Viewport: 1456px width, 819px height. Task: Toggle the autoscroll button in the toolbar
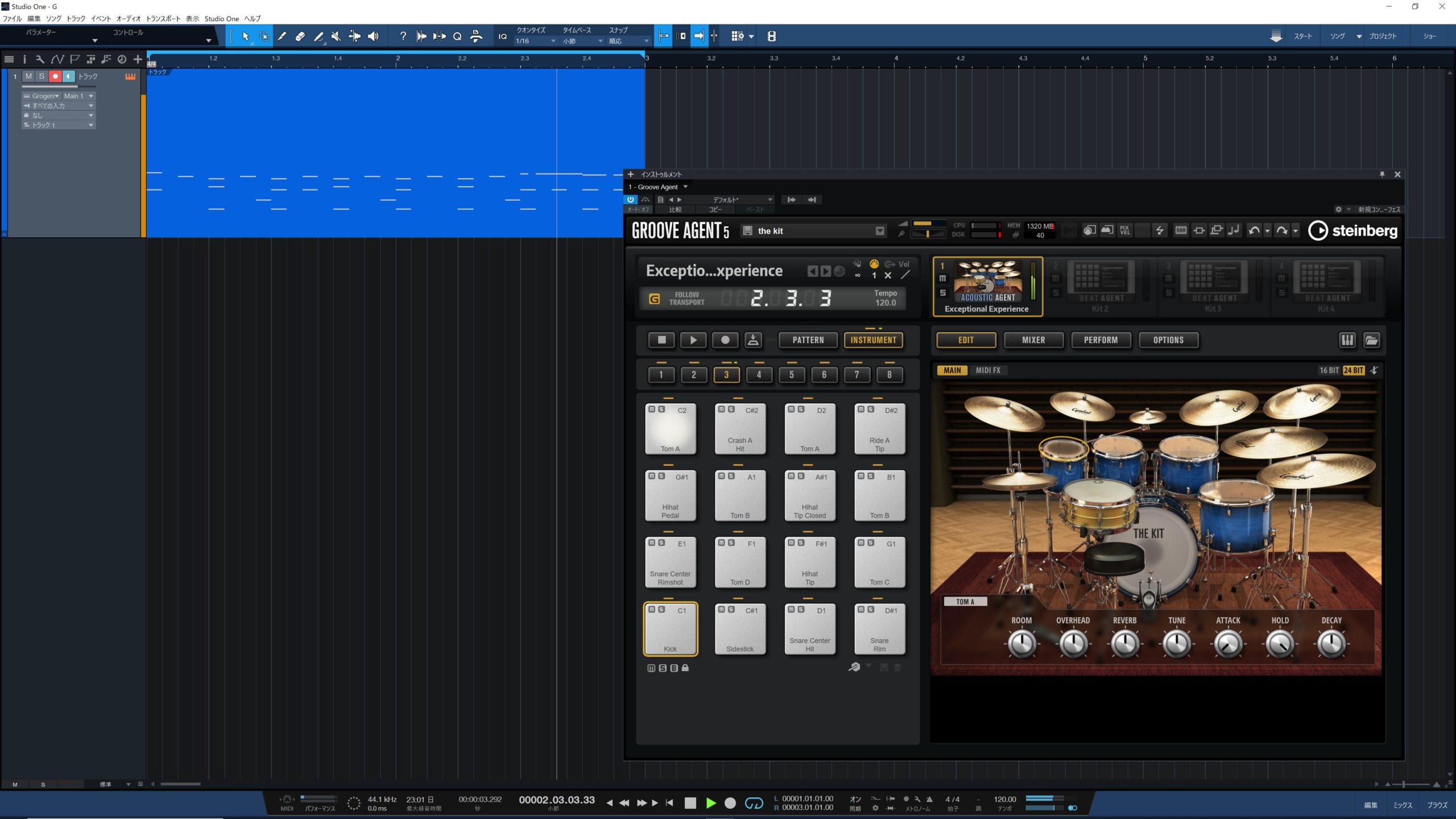pyautogui.click(x=699, y=36)
